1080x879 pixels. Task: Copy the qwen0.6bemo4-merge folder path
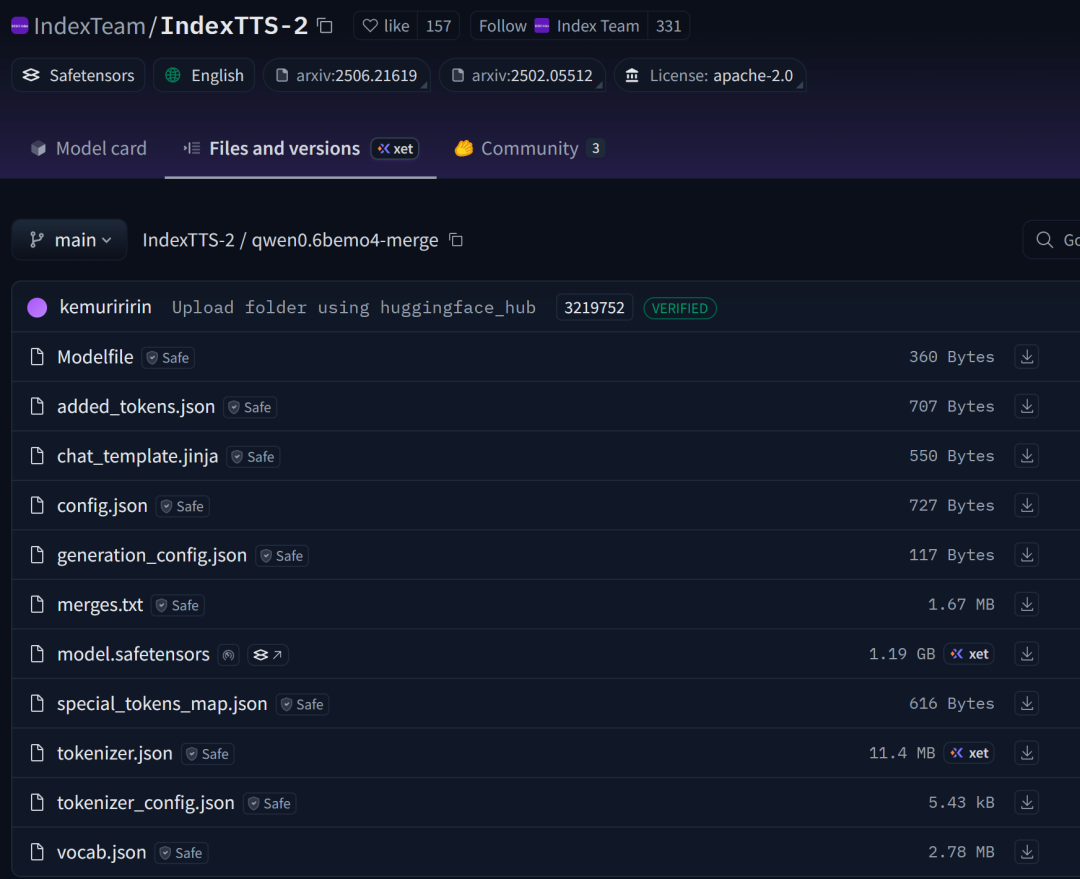coord(456,240)
